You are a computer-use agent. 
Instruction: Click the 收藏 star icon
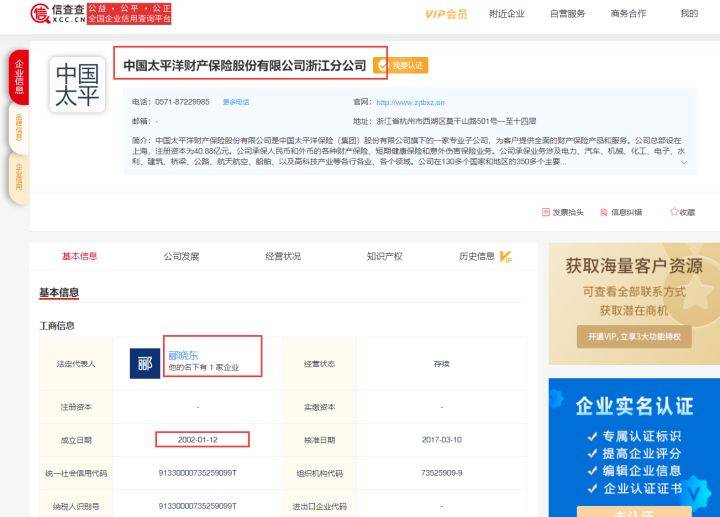tap(674, 212)
